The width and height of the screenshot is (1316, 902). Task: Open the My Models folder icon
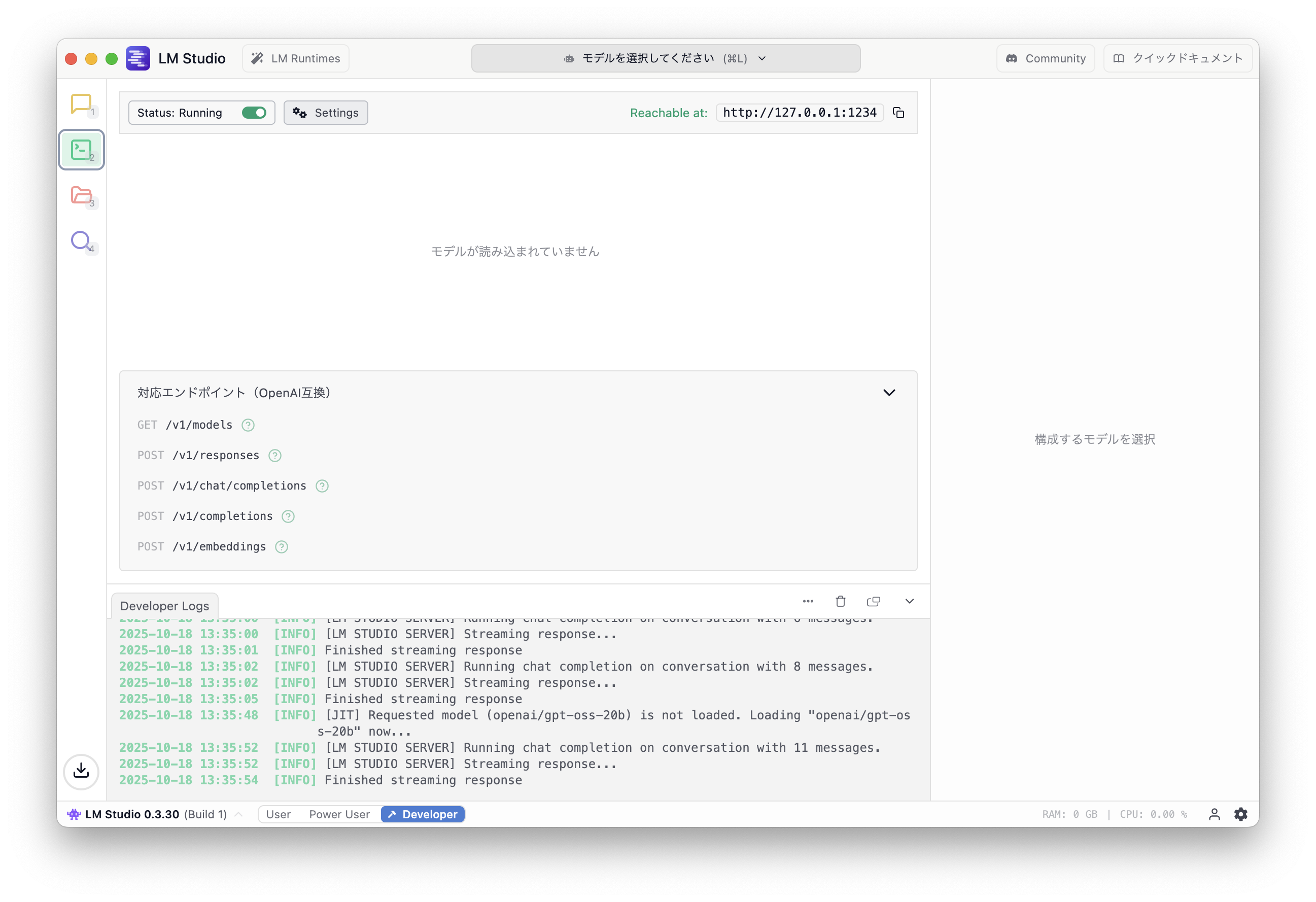click(81, 195)
